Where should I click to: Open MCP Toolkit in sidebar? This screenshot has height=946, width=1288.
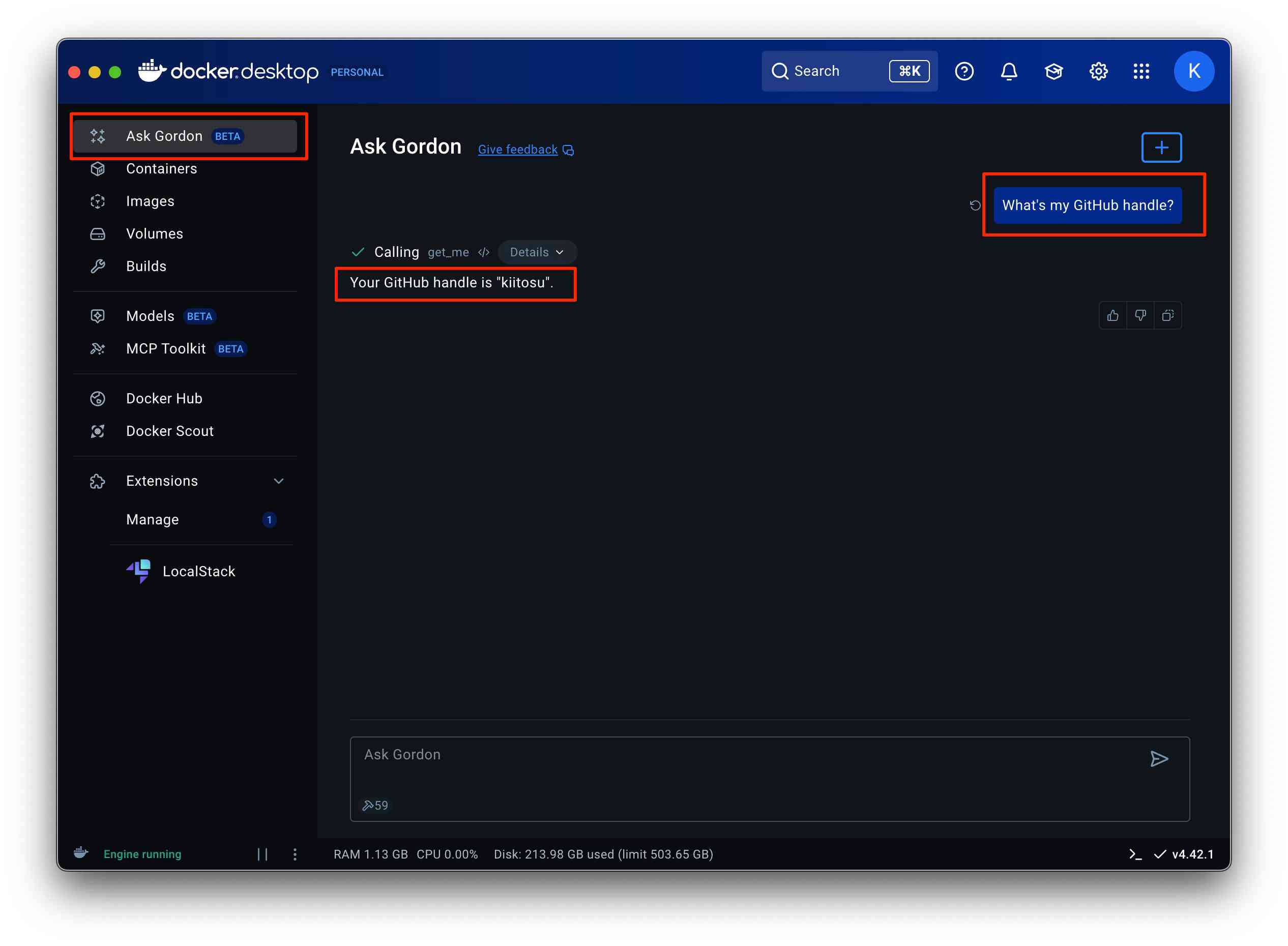165,349
